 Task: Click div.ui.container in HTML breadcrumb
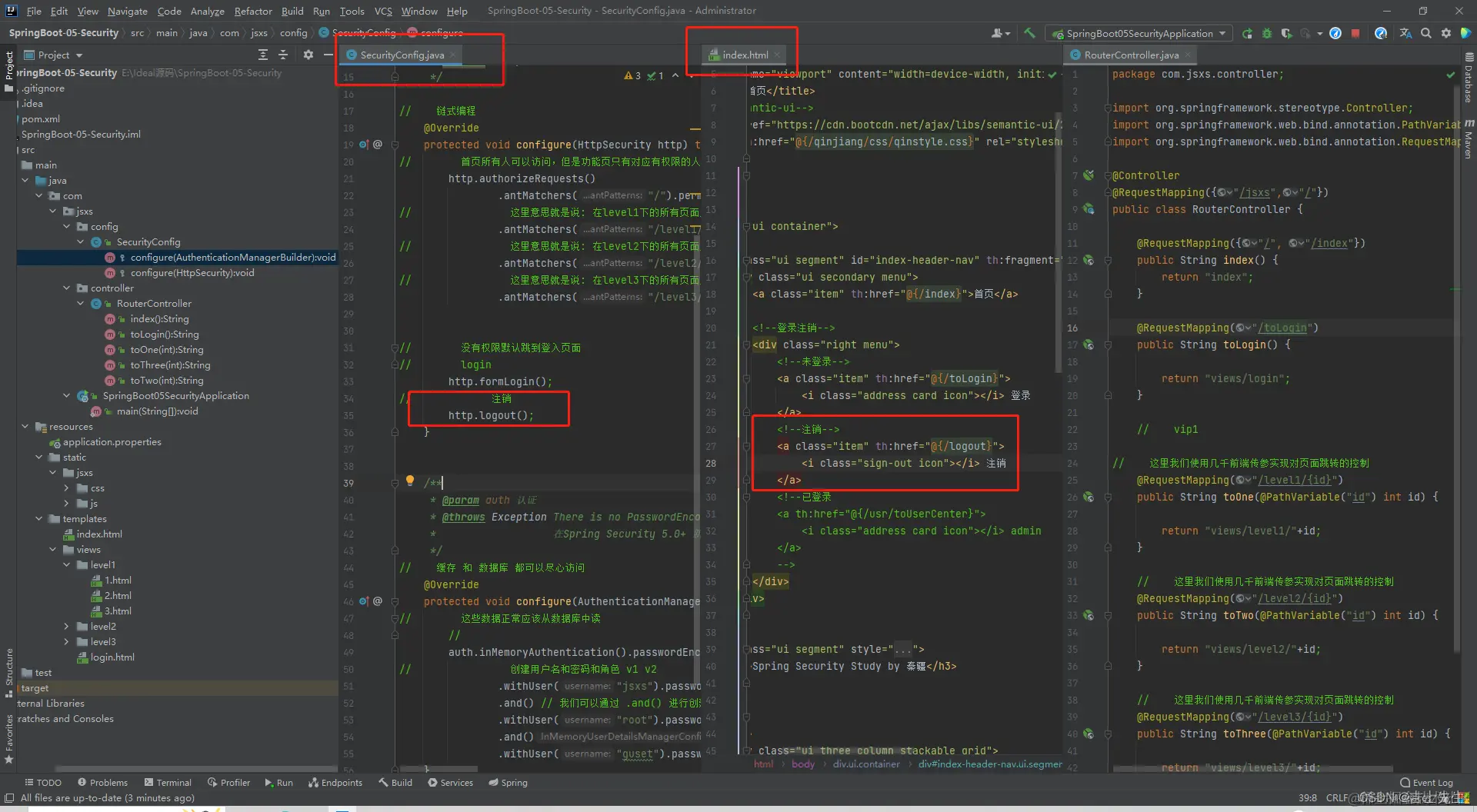tap(866, 764)
